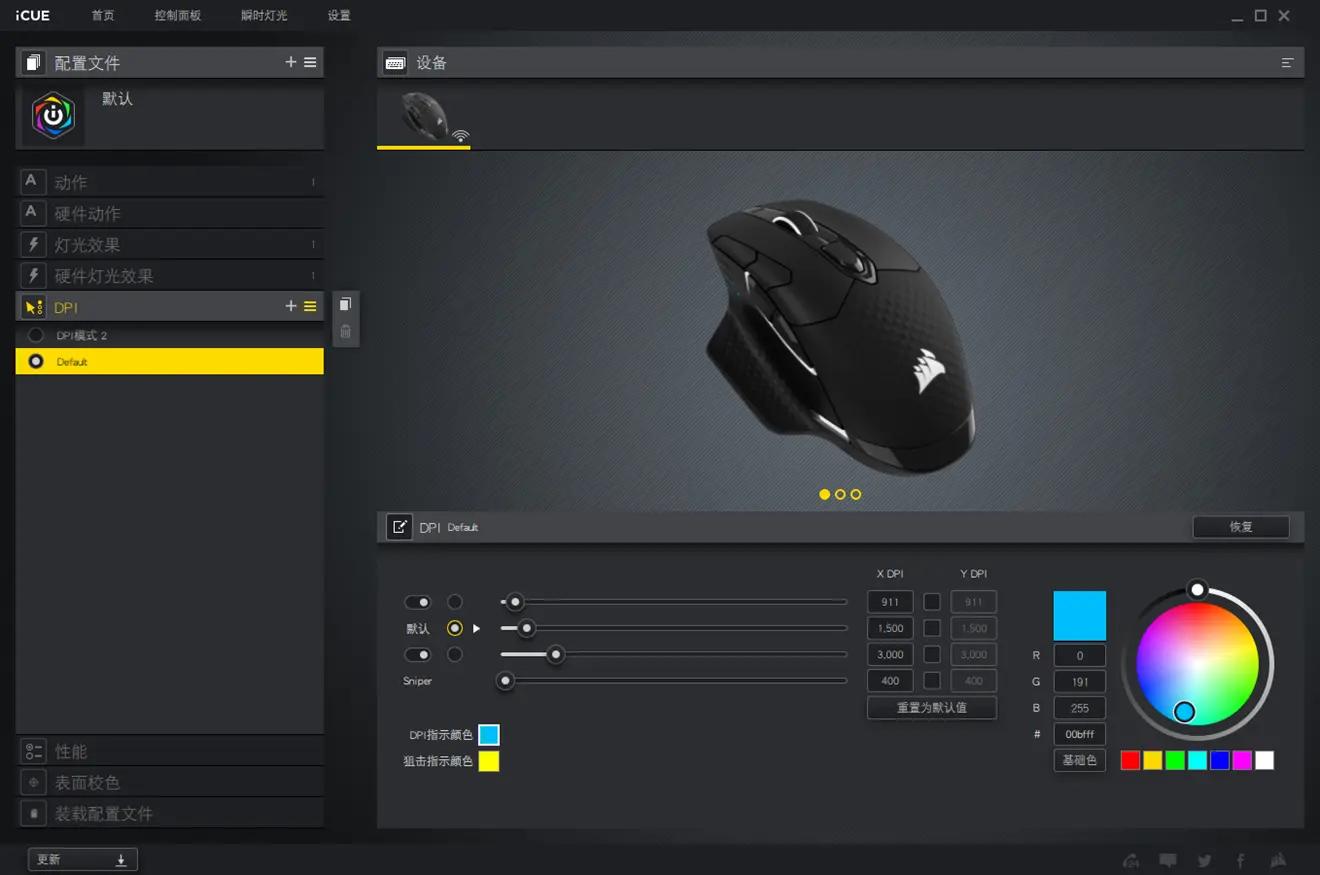This screenshot has height=875, width=1320.
Task: Expand the 灯光效果 section
Action: point(170,244)
